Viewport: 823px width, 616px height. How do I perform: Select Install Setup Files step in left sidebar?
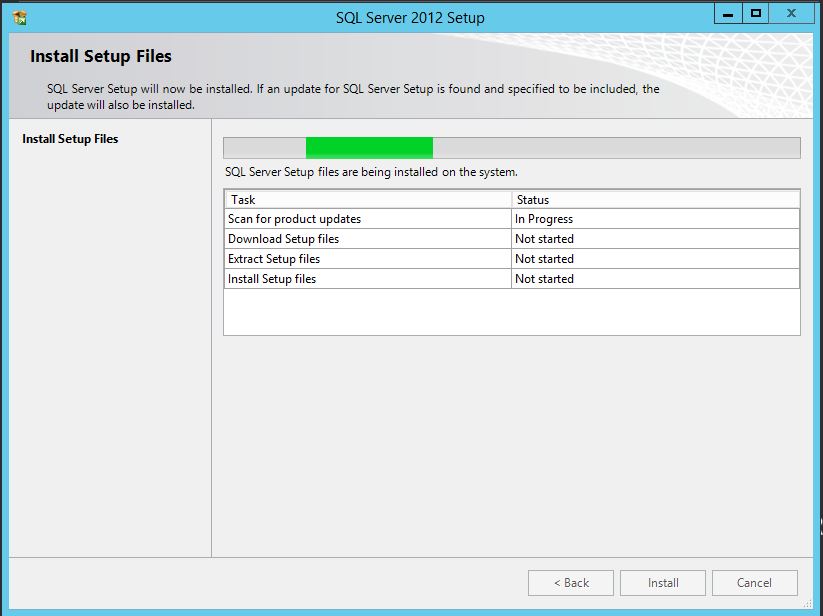coord(70,139)
